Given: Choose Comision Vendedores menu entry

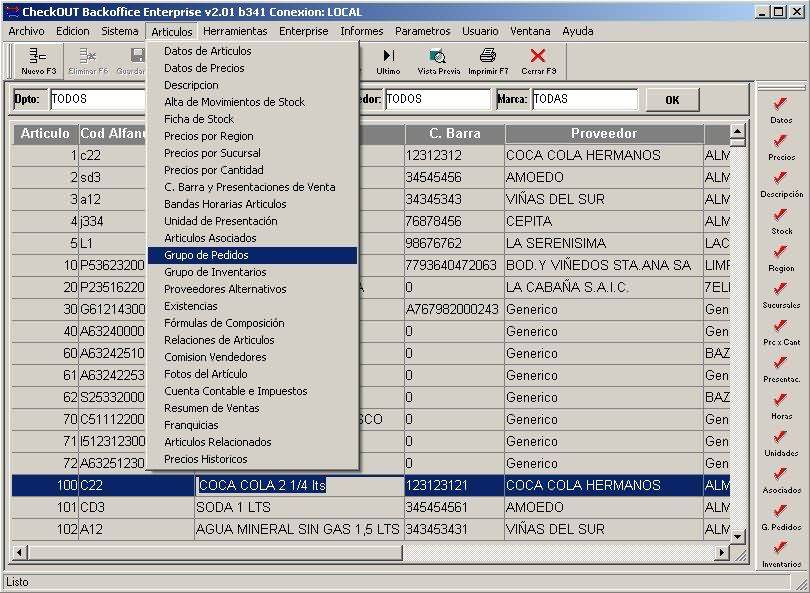Looking at the screenshot, I should point(253,357).
